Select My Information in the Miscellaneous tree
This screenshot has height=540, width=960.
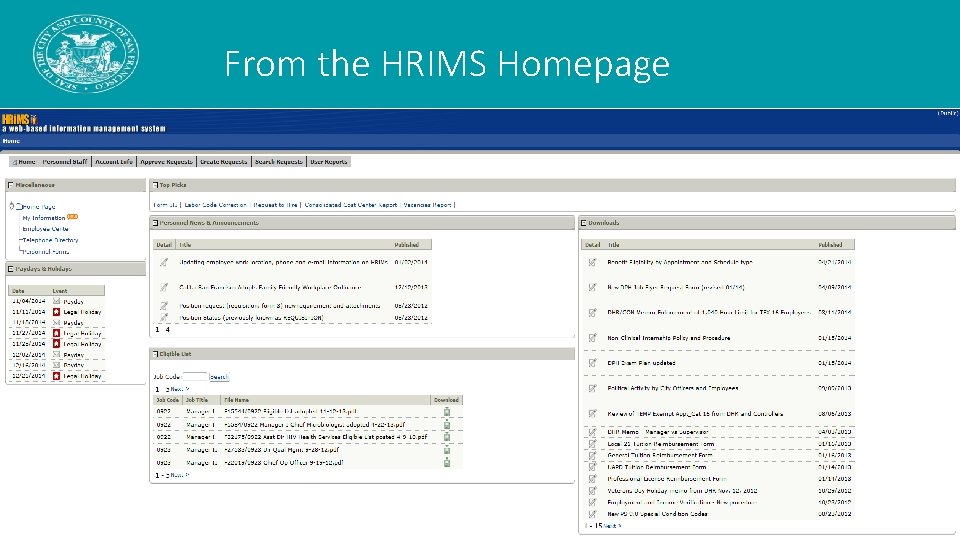pyautogui.click(x=43, y=218)
